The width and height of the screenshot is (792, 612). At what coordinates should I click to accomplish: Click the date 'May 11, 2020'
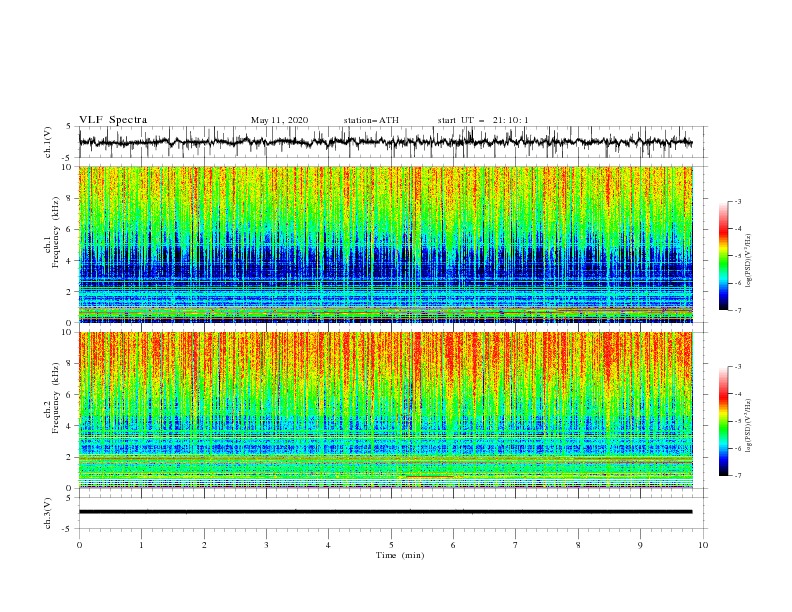[279, 120]
